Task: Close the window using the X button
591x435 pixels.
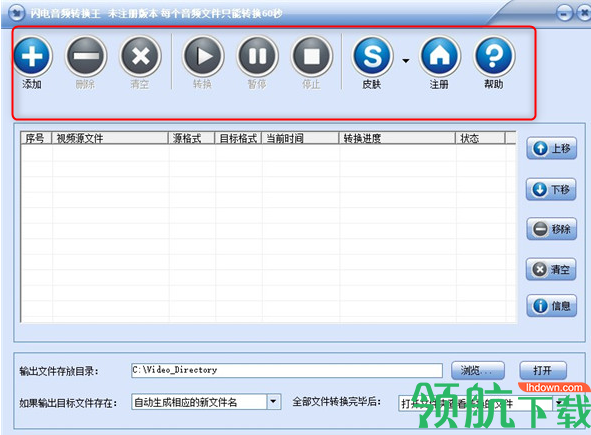Action: point(583,14)
